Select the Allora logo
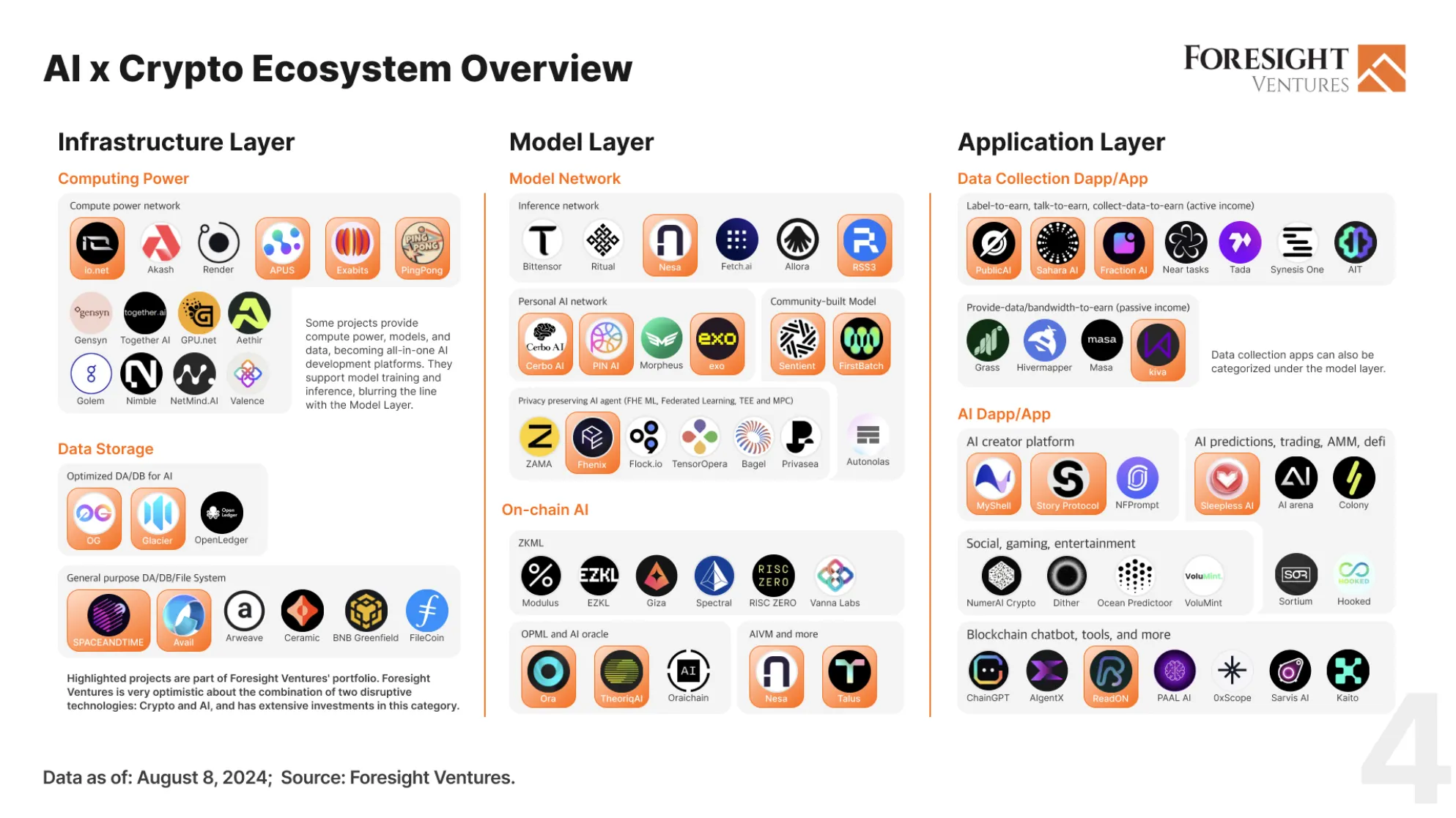Image resolution: width=1456 pixels, height=818 pixels. 797,239
